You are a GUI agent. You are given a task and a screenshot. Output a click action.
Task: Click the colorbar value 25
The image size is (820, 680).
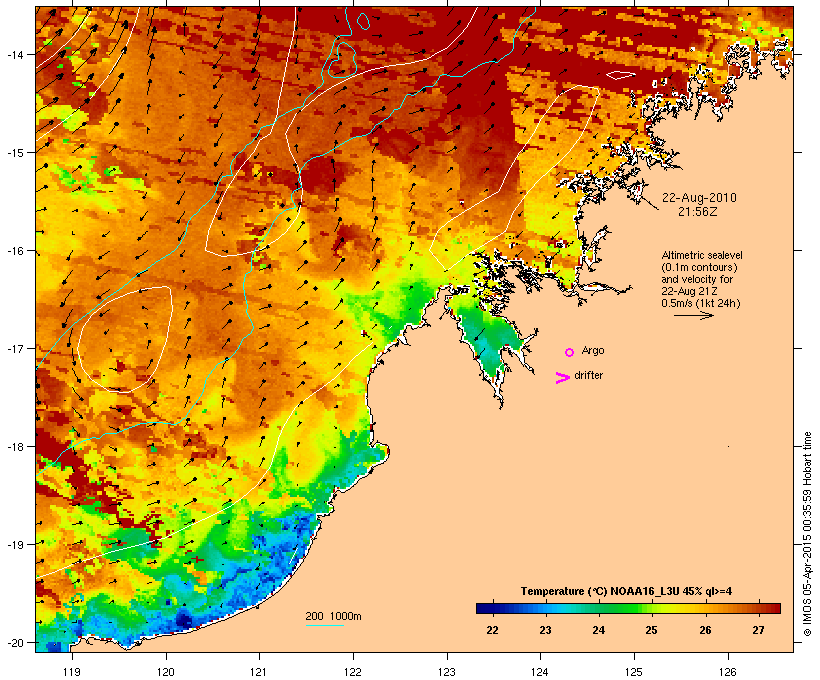[651, 630]
